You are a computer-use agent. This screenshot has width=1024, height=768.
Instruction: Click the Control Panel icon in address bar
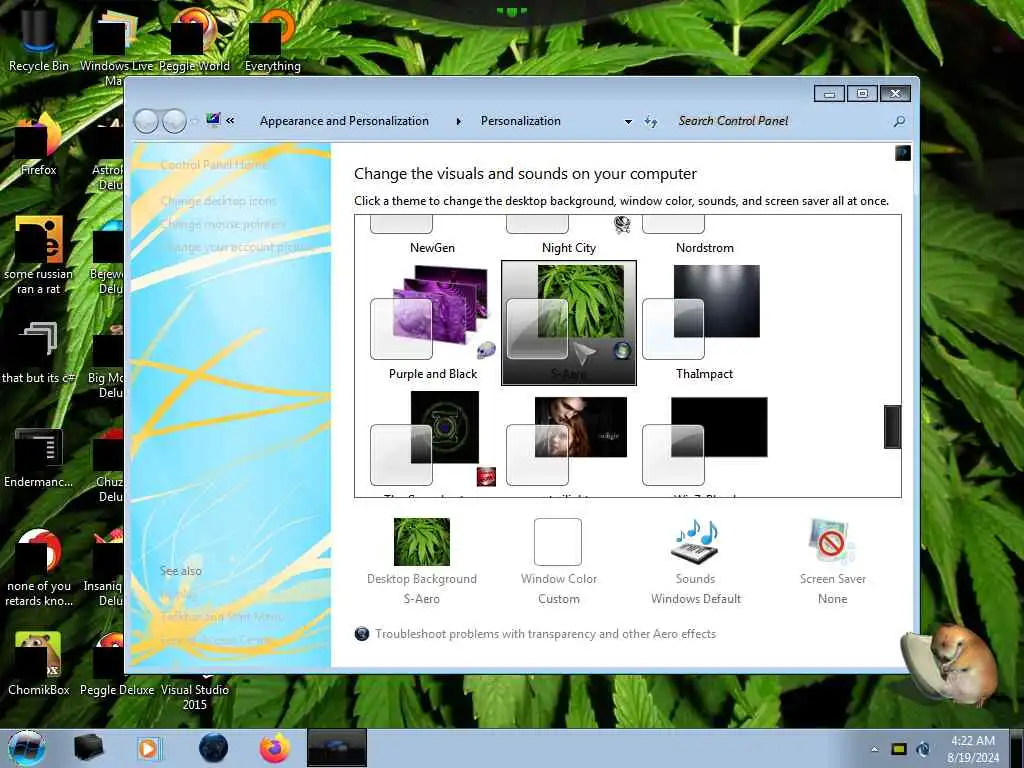click(x=213, y=120)
